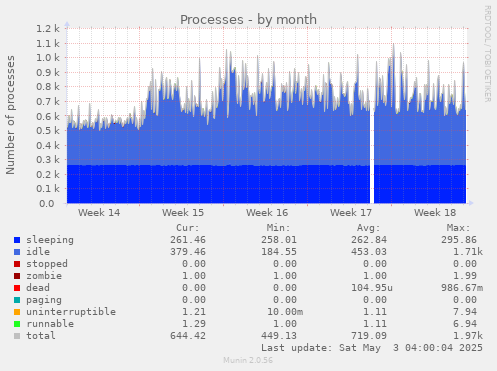Click uninterruptible current value 1.21

point(194,312)
